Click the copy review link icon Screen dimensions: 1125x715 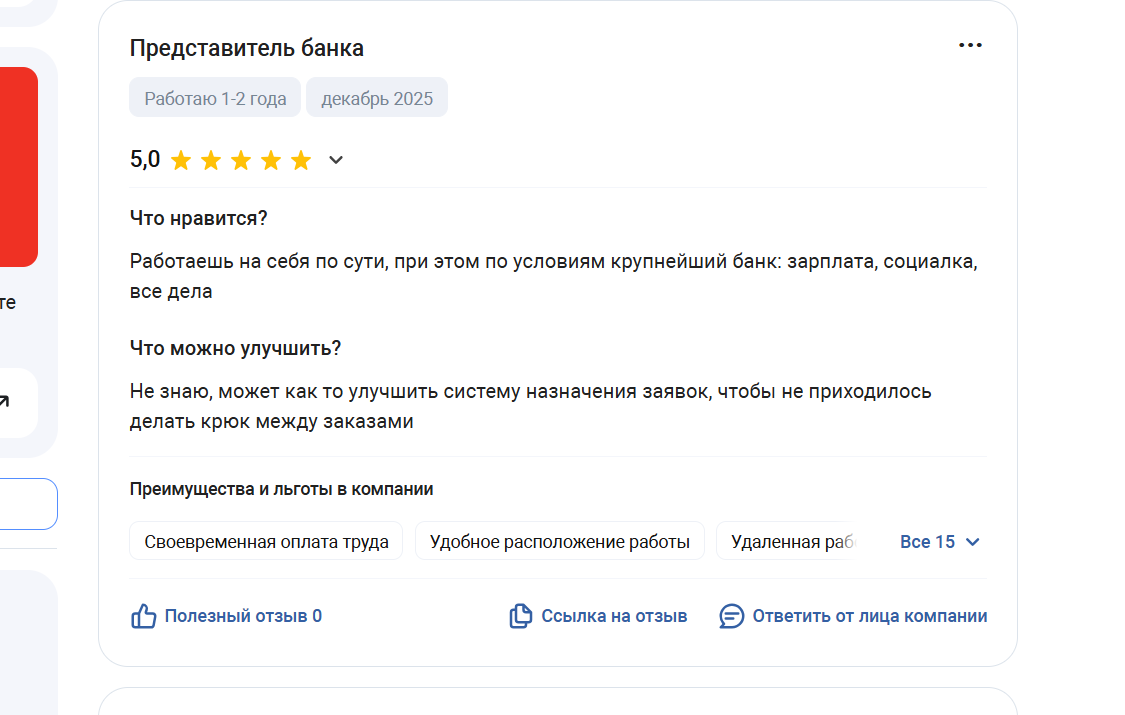520,616
